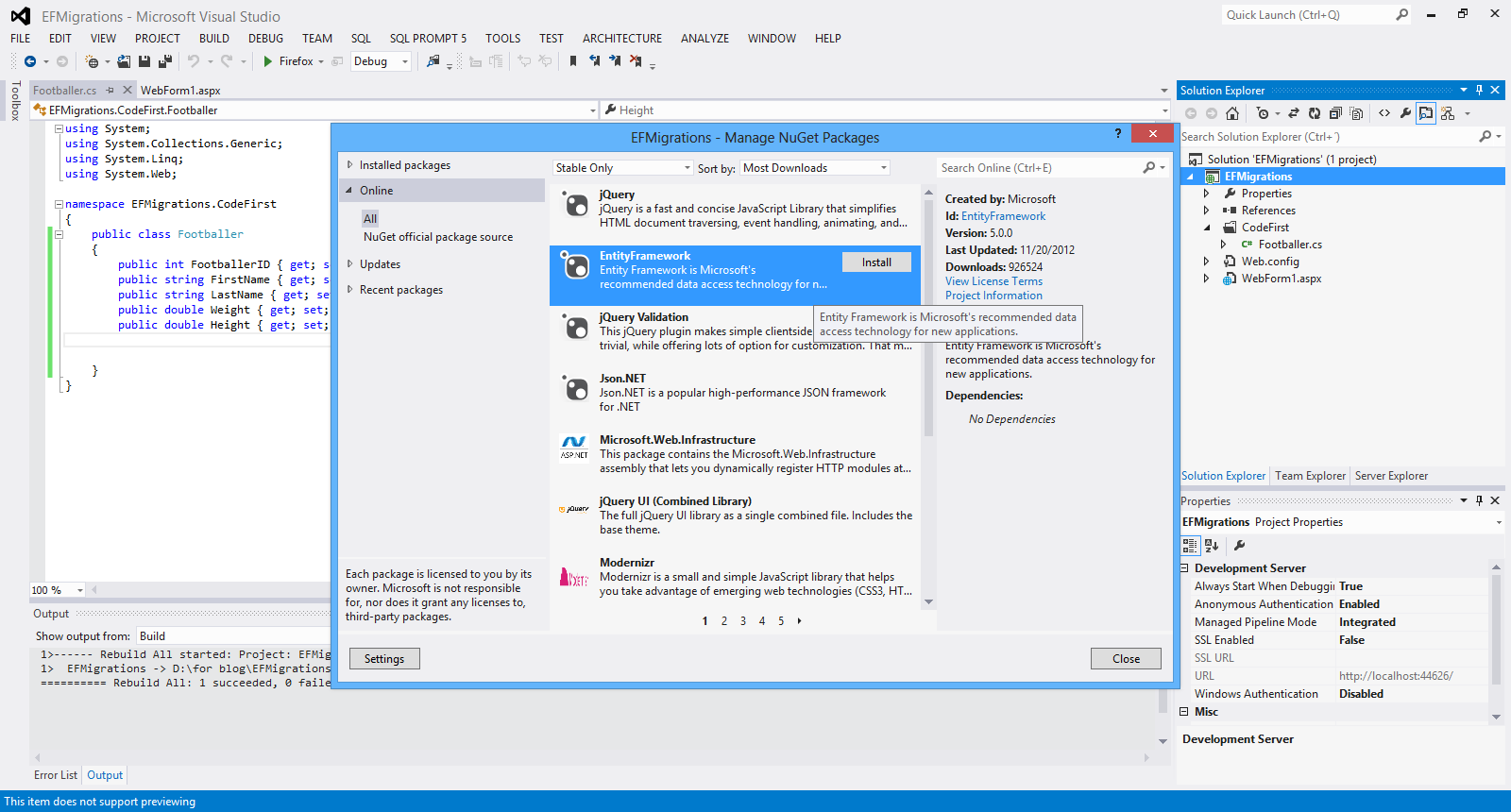This screenshot has width=1511, height=812.
Task: Switch to the Server Explorer tab
Action: [x=1391, y=476]
